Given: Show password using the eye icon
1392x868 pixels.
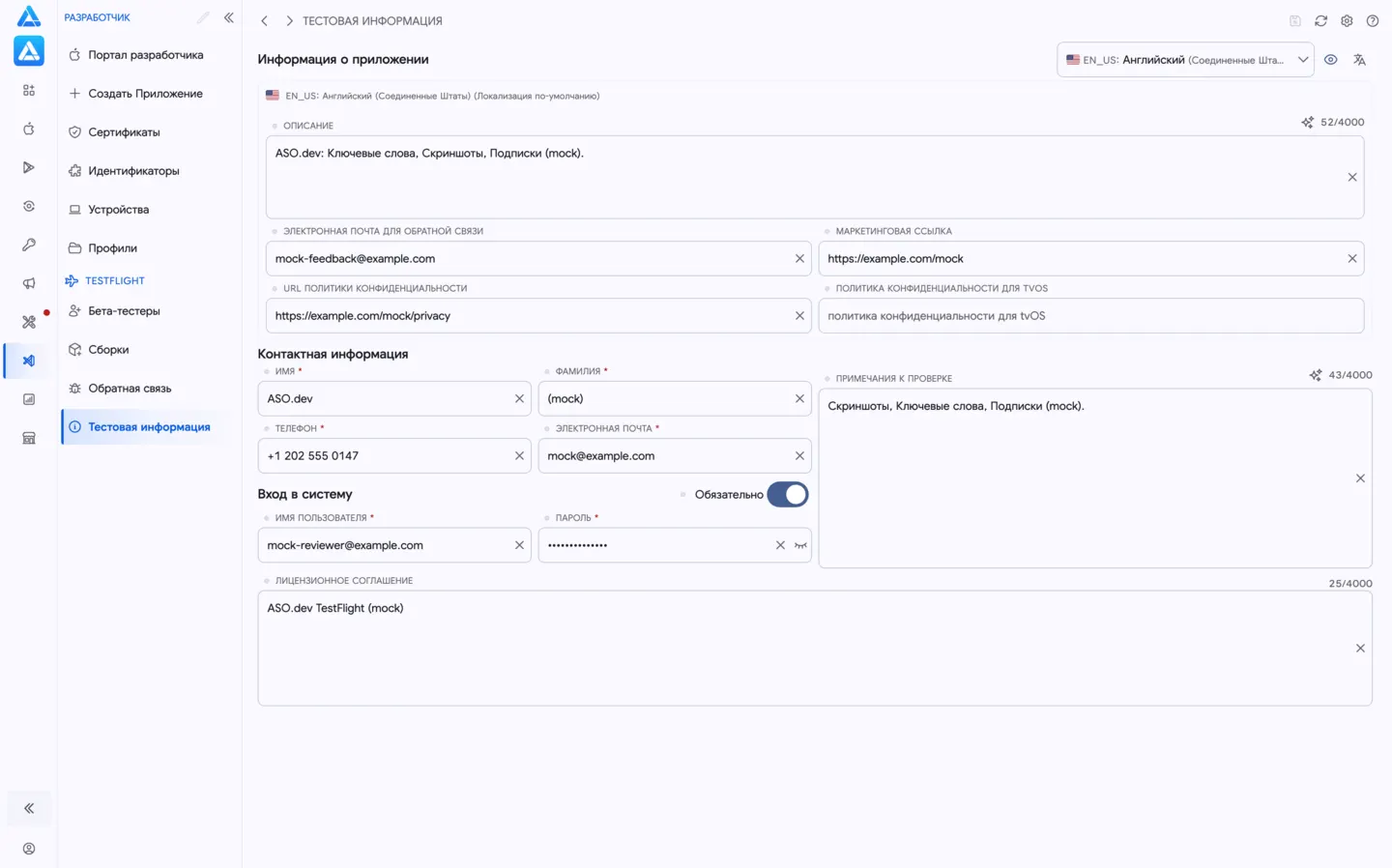Looking at the screenshot, I should pyautogui.click(x=800, y=545).
